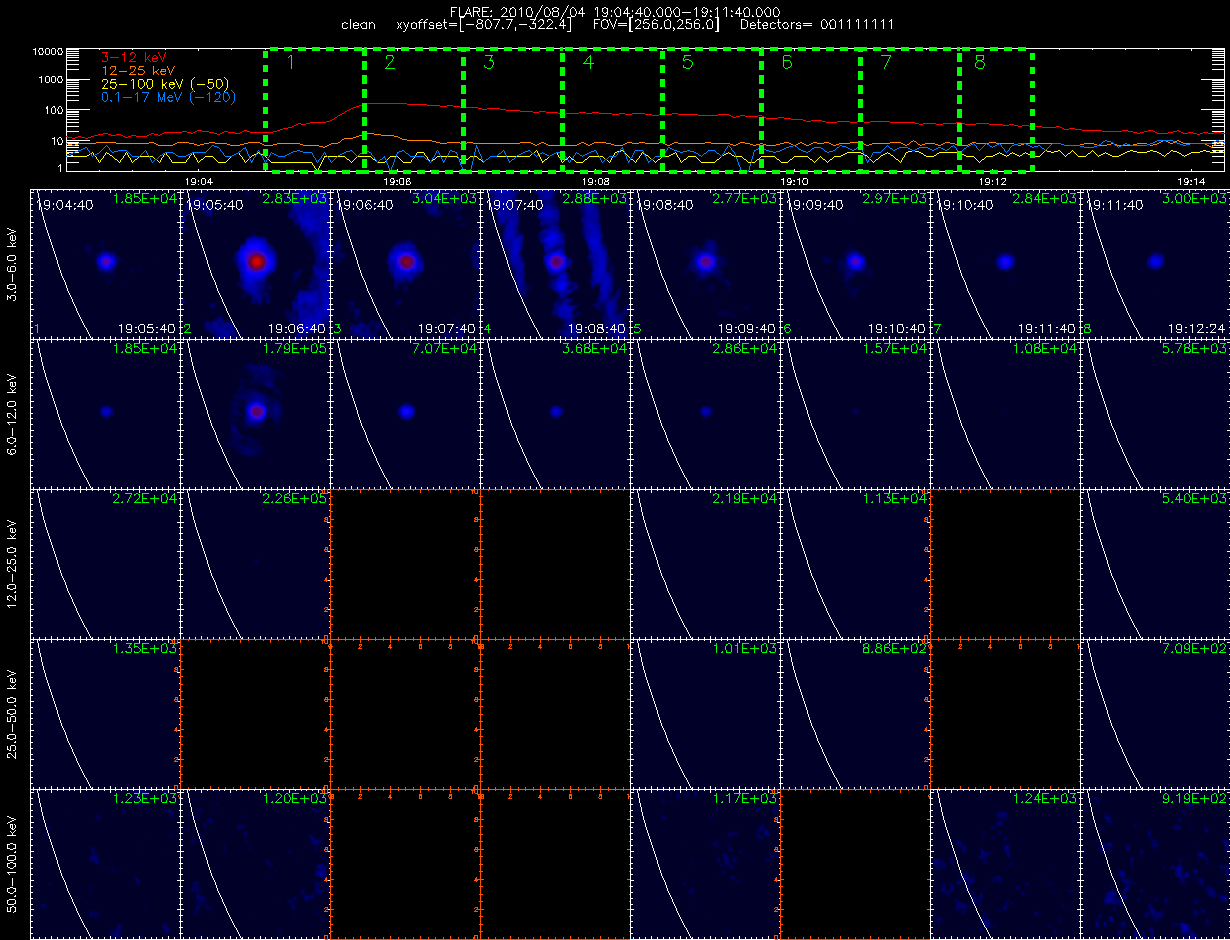Select the 19:10 time axis label
The image size is (1230, 940).
pyautogui.click(x=794, y=181)
